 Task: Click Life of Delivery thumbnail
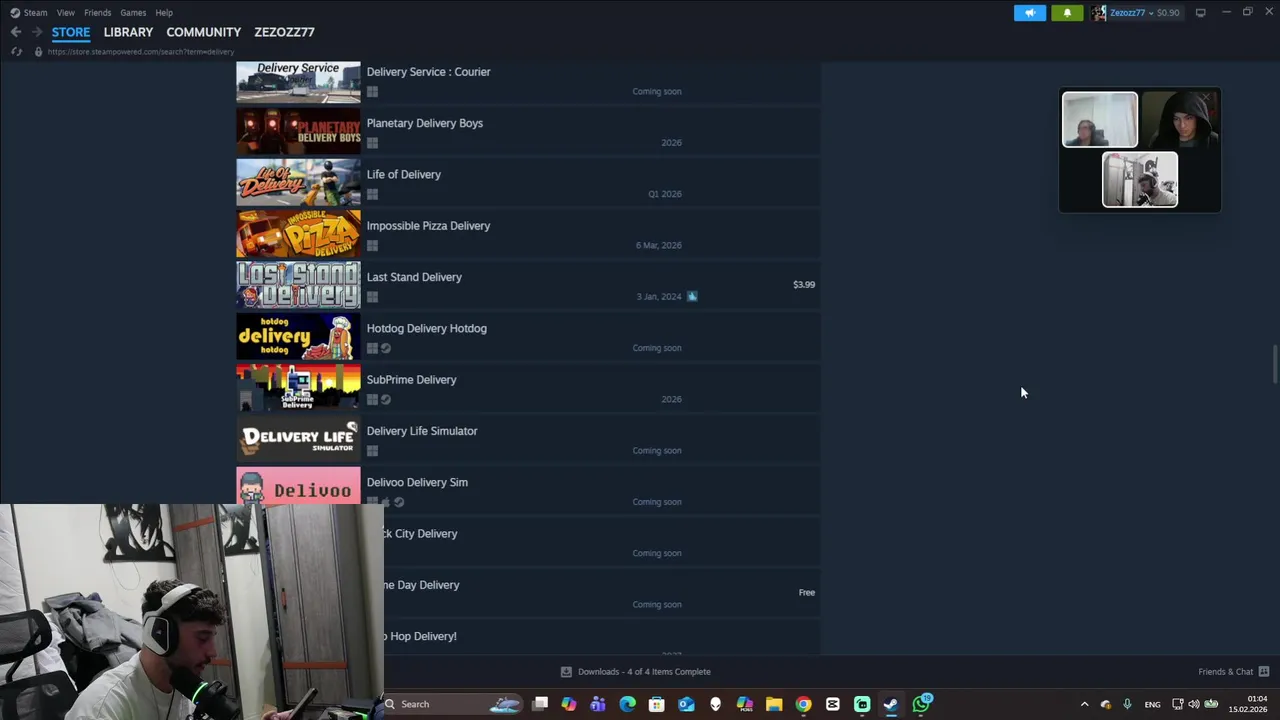pyautogui.click(x=298, y=182)
